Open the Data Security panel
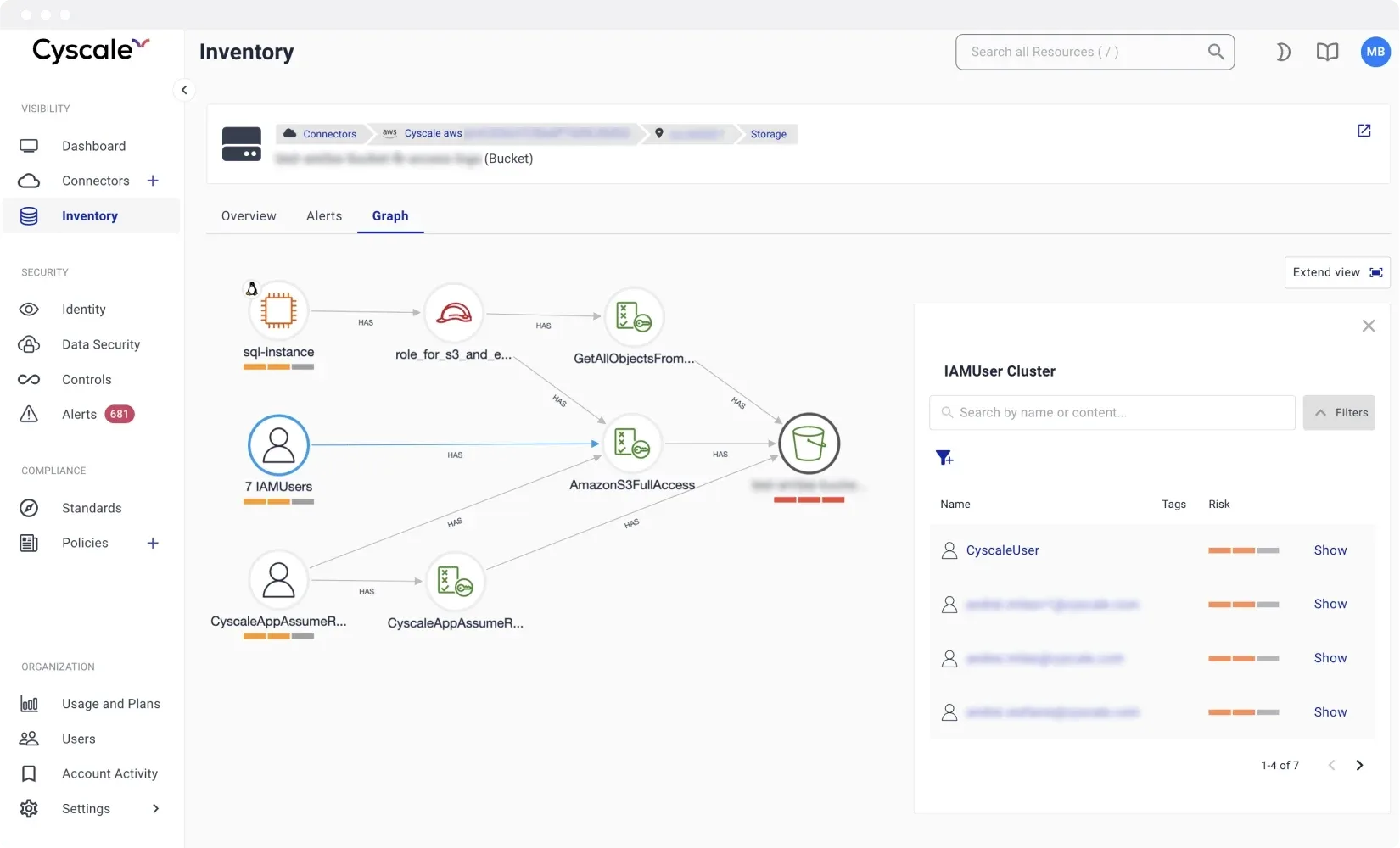Screen dimensions: 1400x848 click(x=101, y=344)
